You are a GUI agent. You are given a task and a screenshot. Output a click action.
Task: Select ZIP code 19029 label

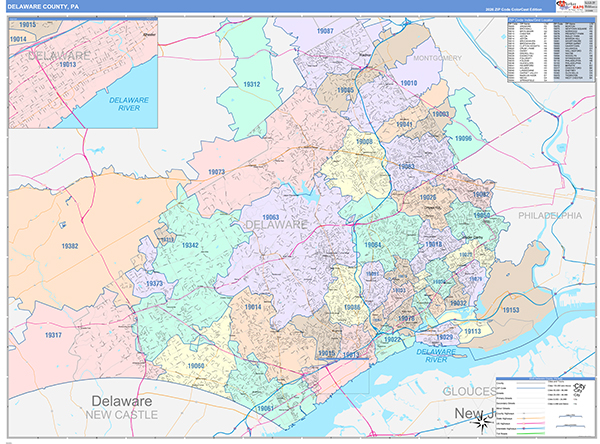click(444, 337)
